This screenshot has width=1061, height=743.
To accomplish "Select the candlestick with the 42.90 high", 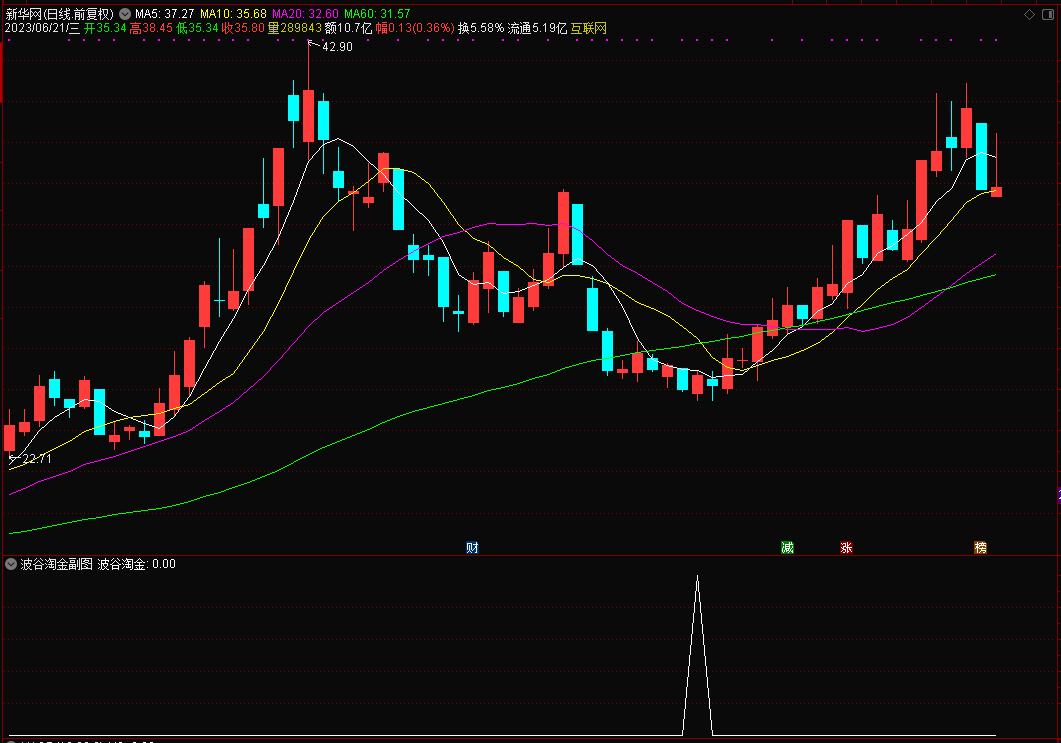I will 309,115.
